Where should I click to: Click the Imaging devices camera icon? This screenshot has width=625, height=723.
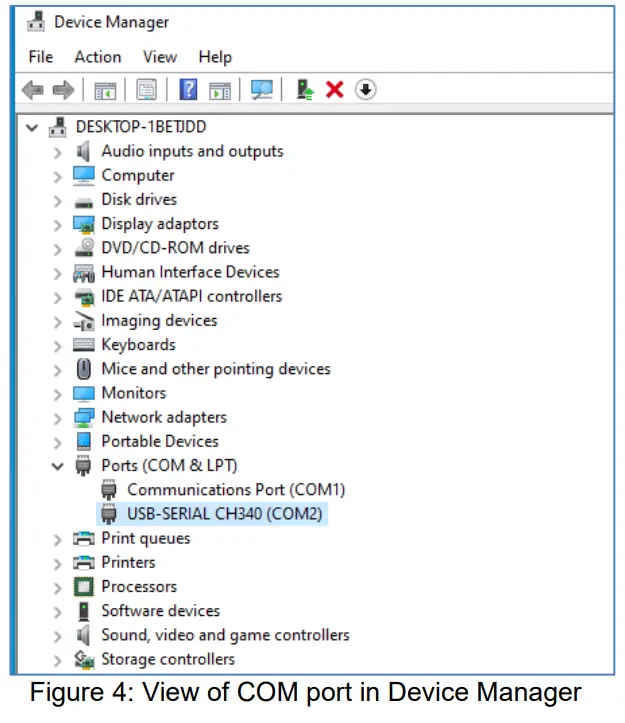tap(83, 321)
